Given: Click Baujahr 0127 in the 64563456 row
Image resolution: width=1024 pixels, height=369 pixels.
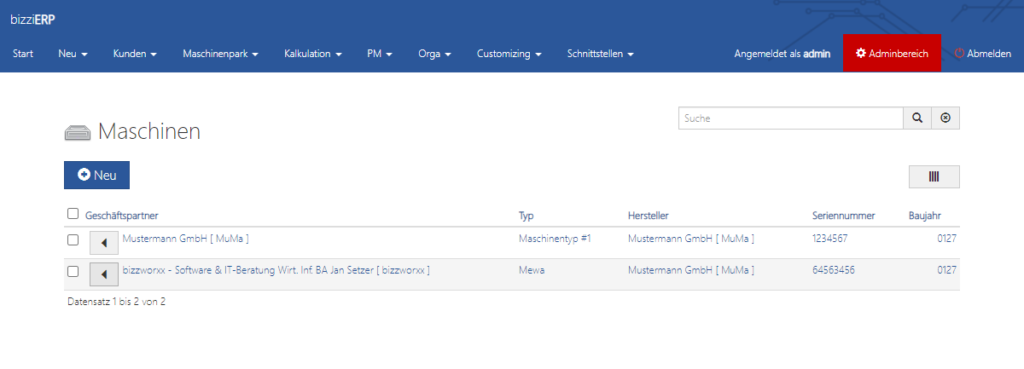Looking at the screenshot, I should point(947,270).
